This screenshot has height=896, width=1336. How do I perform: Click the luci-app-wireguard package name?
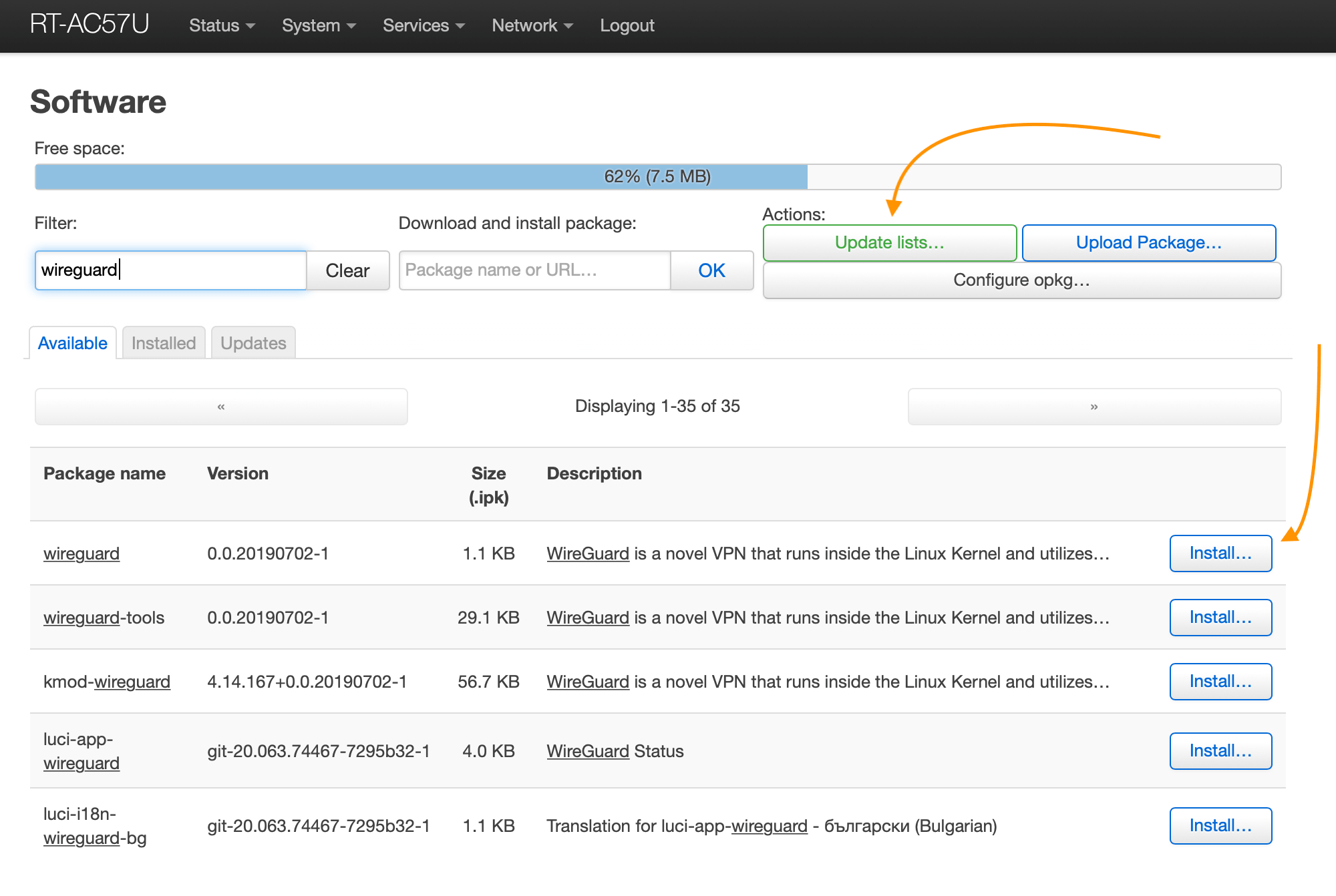[x=81, y=751]
